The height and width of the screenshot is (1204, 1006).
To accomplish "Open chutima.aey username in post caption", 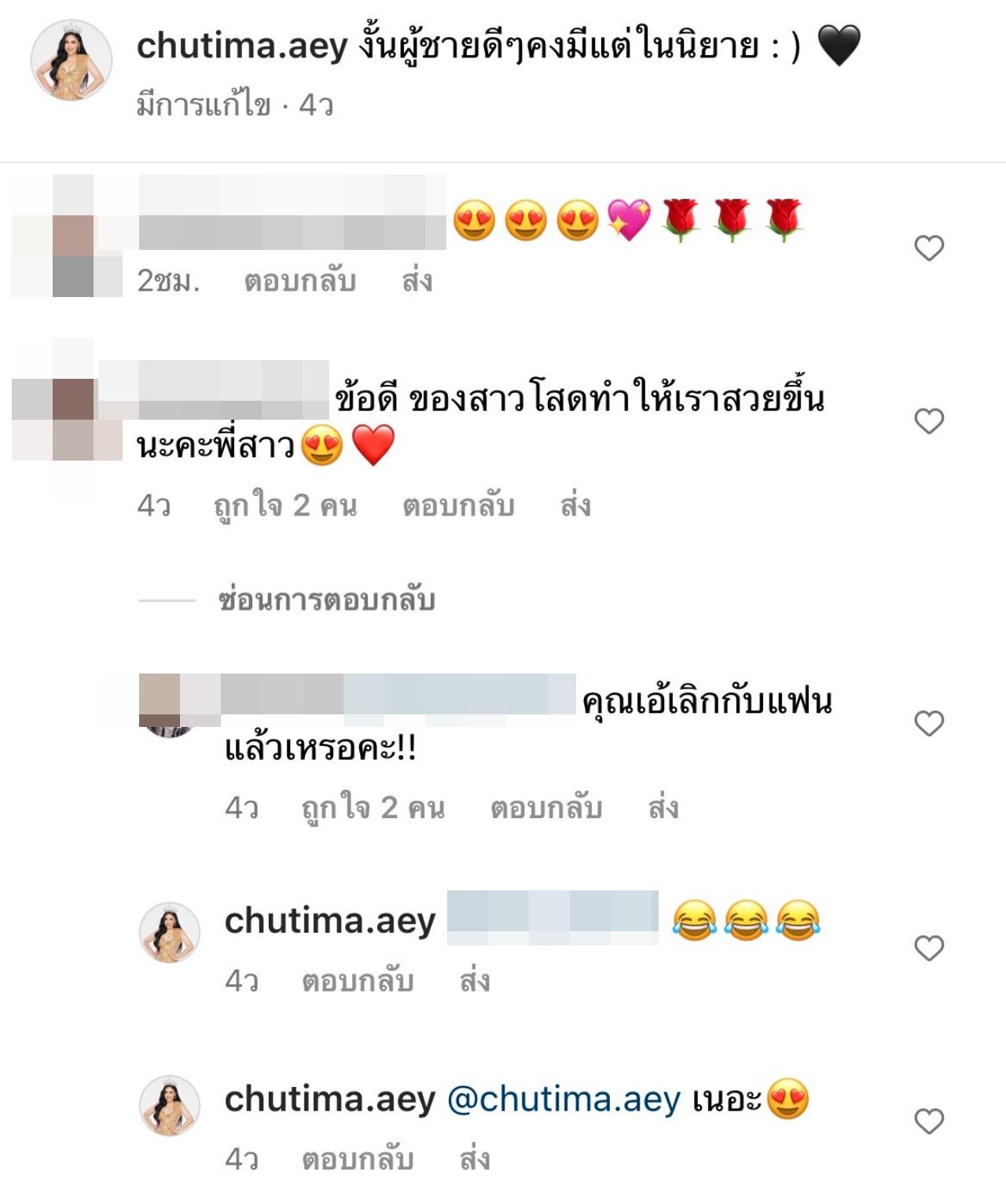I will point(242,46).
